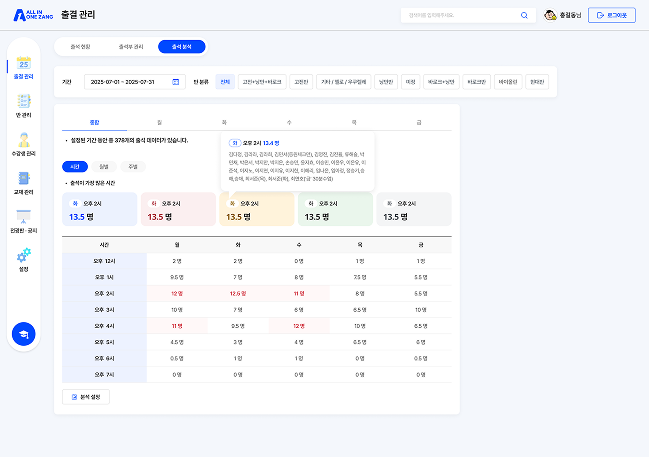Screen dimensions: 649x457
Task: Click the 7.5명 cell in Thursday column
Action: pyautogui.click(x=360, y=277)
